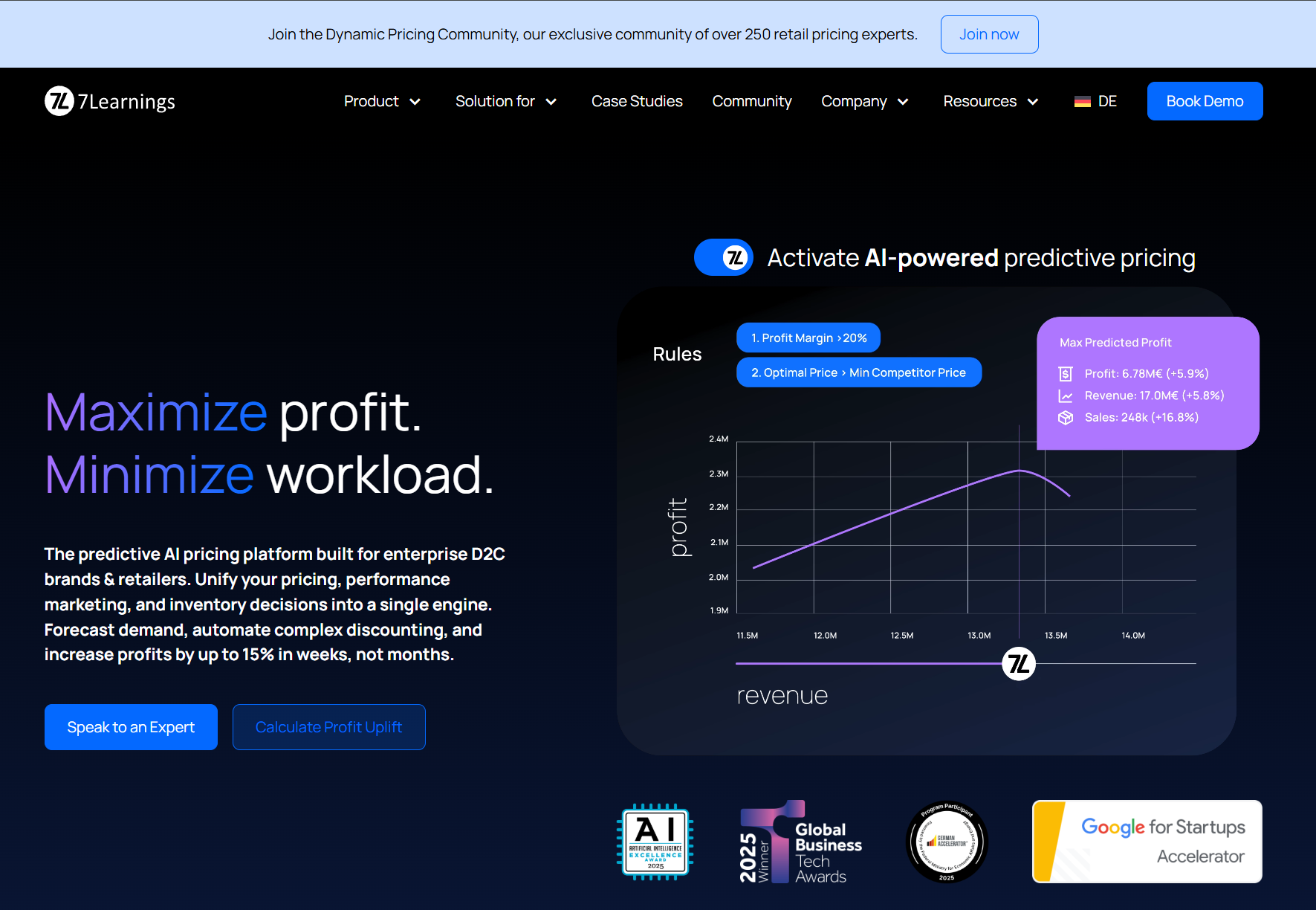Click the German flag icon
The image size is (1316, 910).
click(x=1082, y=102)
